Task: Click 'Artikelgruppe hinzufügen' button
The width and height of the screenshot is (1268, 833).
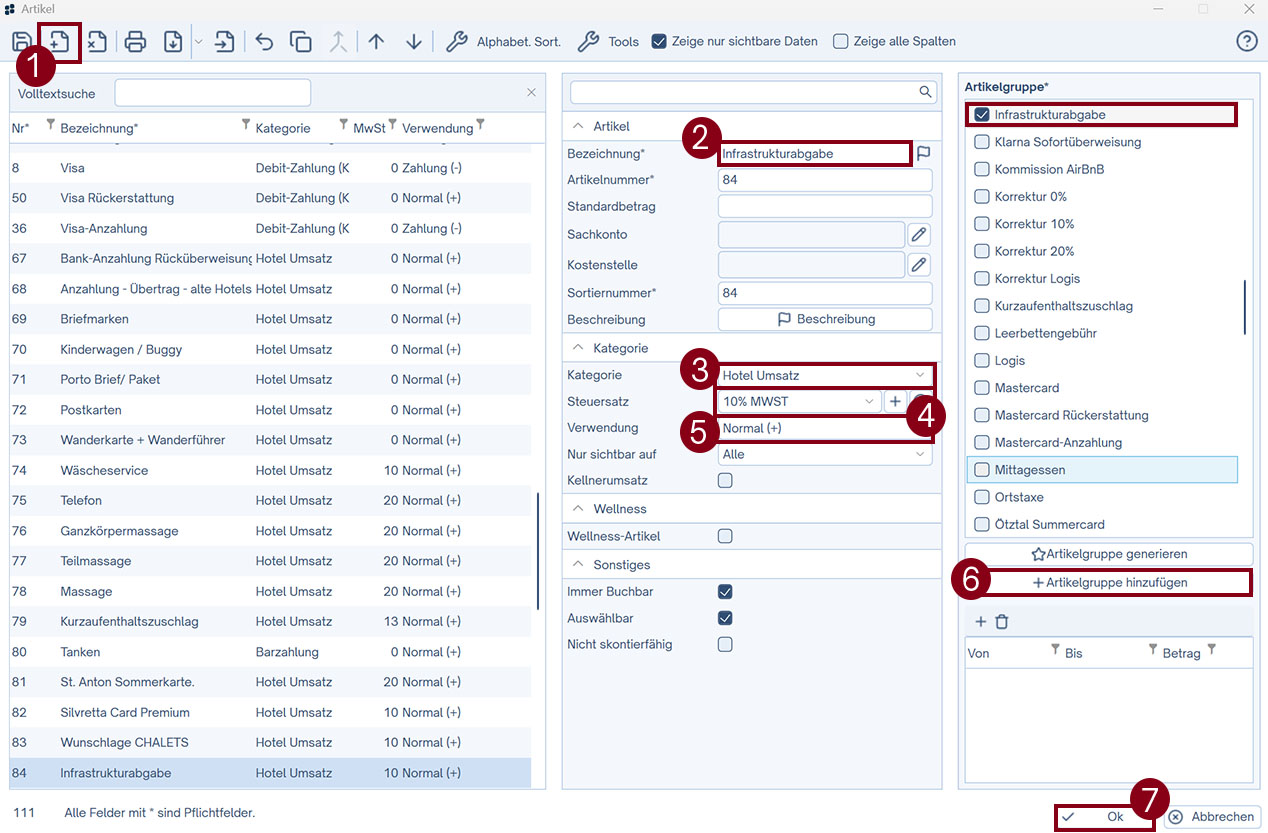Action: (x=1108, y=583)
